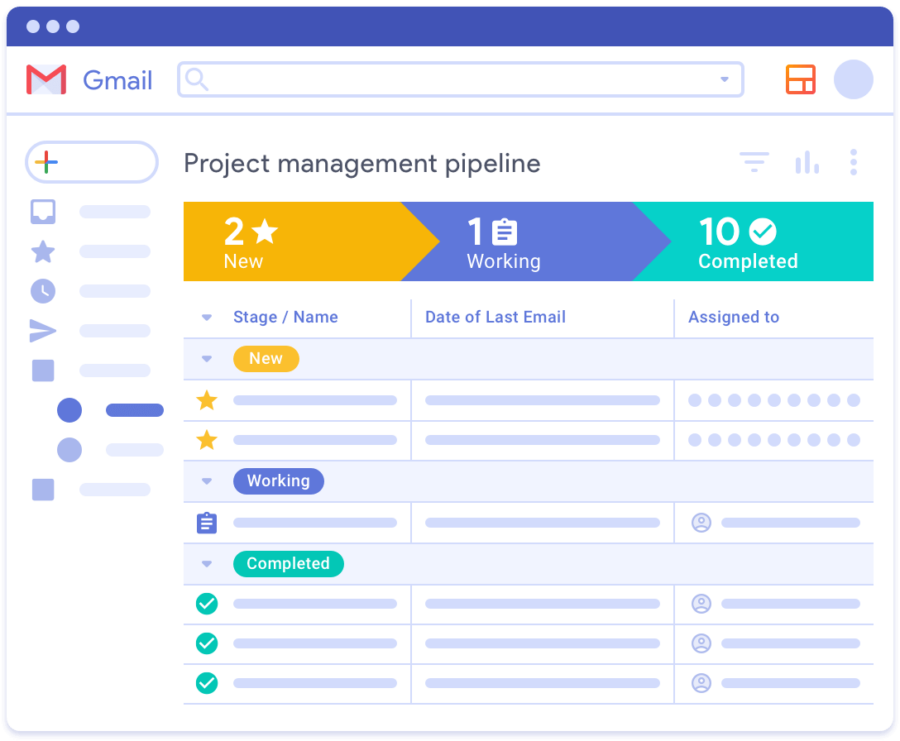The height and width of the screenshot is (741, 900).
Task: Click the green checkmark on the first Completed row
Action: 207,603
